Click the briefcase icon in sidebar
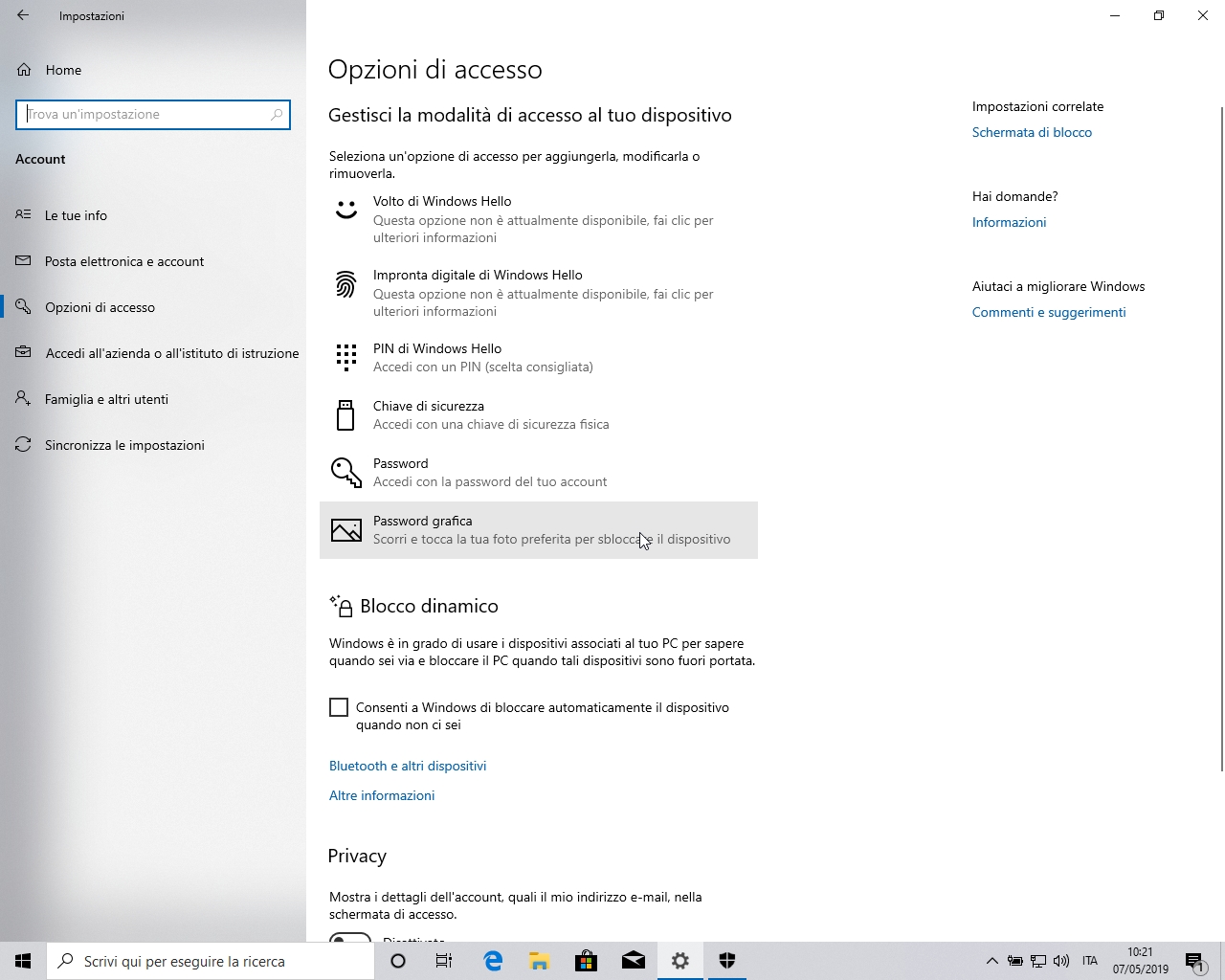The height and width of the screenshot is (980, 1225). (23, 352)
